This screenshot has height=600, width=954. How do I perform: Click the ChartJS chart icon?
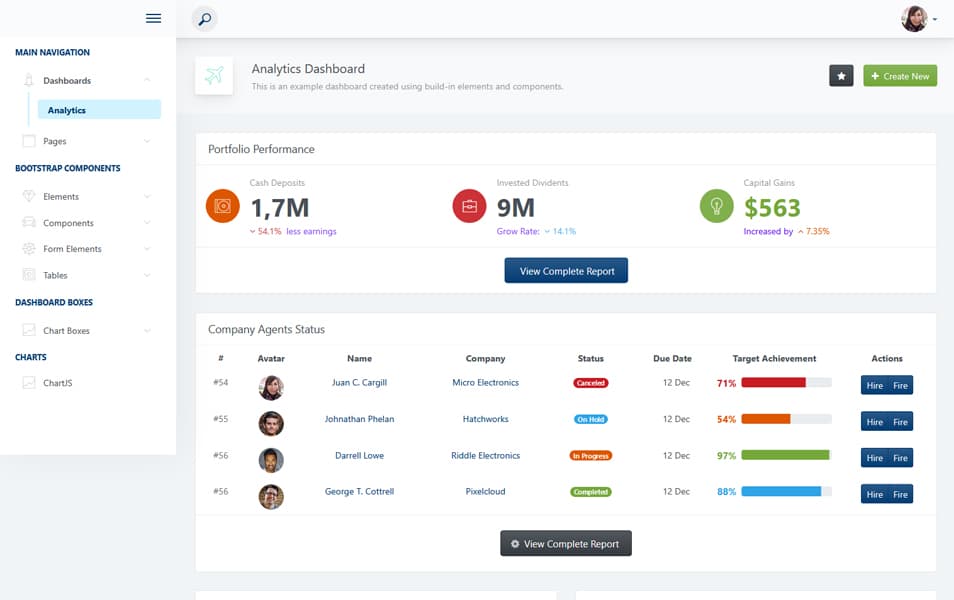coord(30,382)
